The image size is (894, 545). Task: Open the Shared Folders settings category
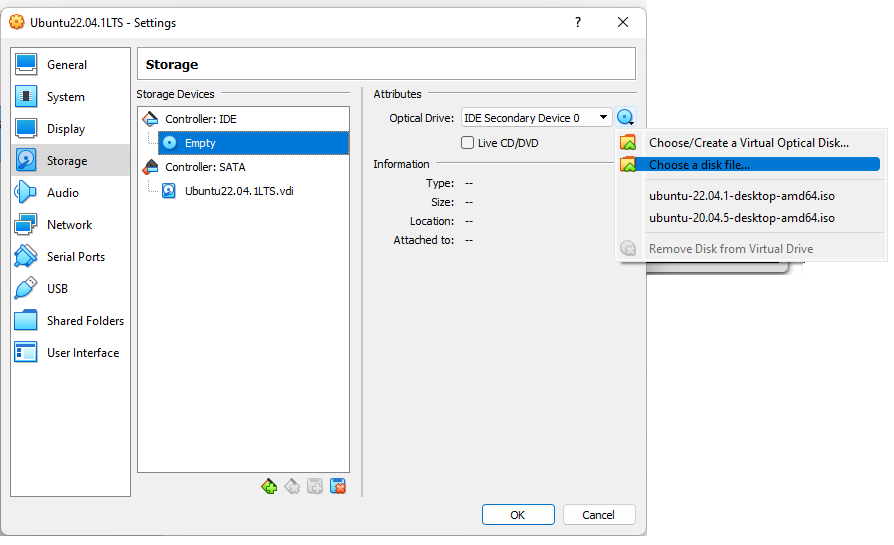pos(85,321)
